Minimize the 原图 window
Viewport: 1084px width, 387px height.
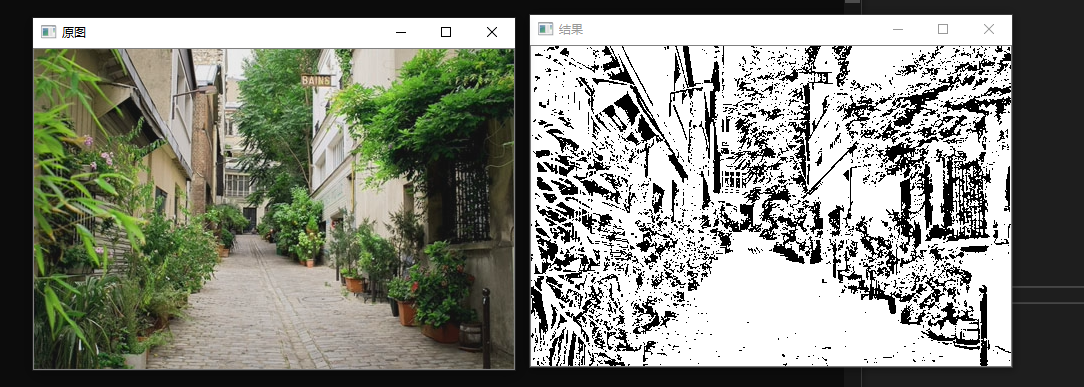pos(400,32)
